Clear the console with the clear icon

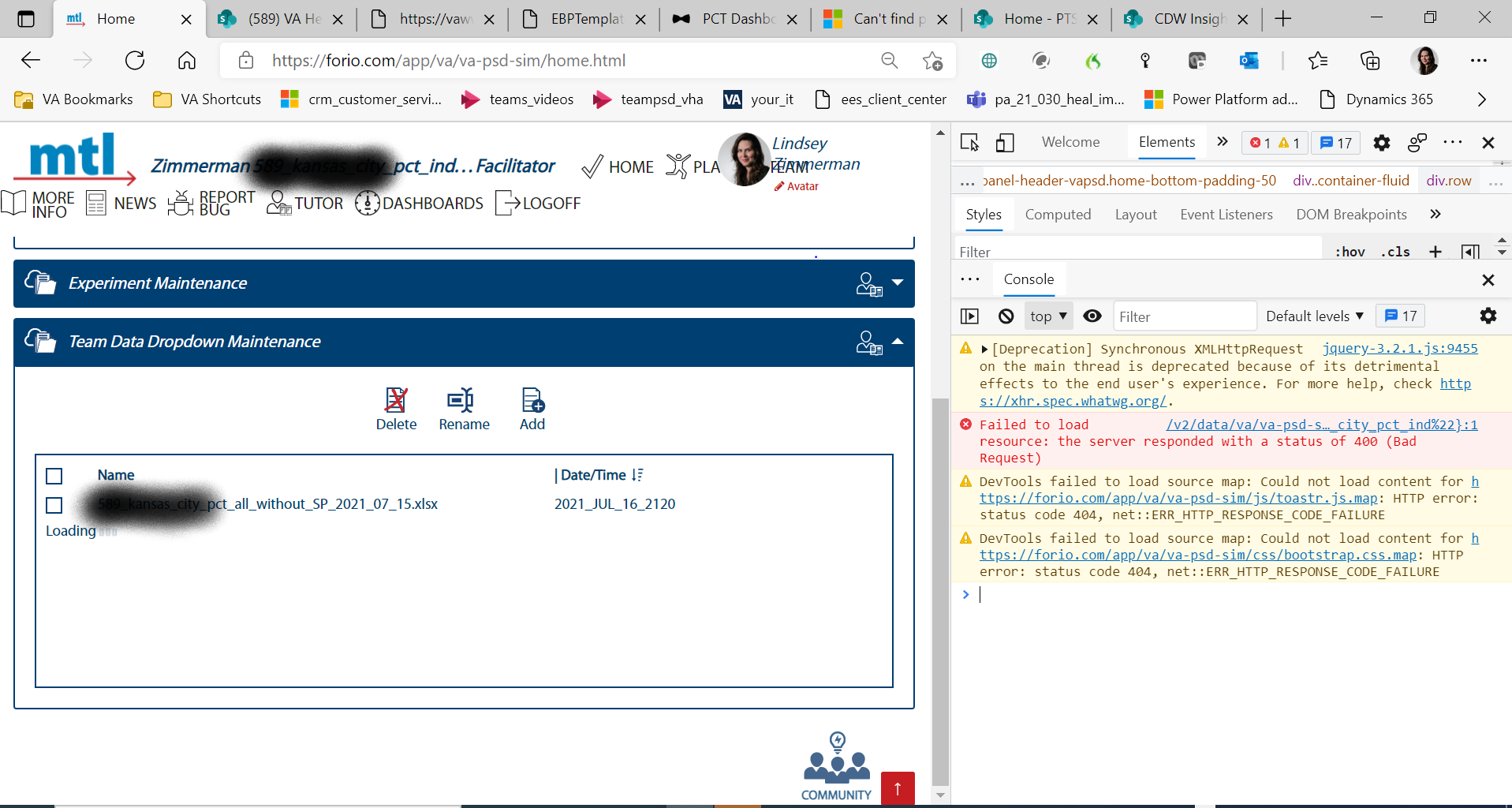1006,316
